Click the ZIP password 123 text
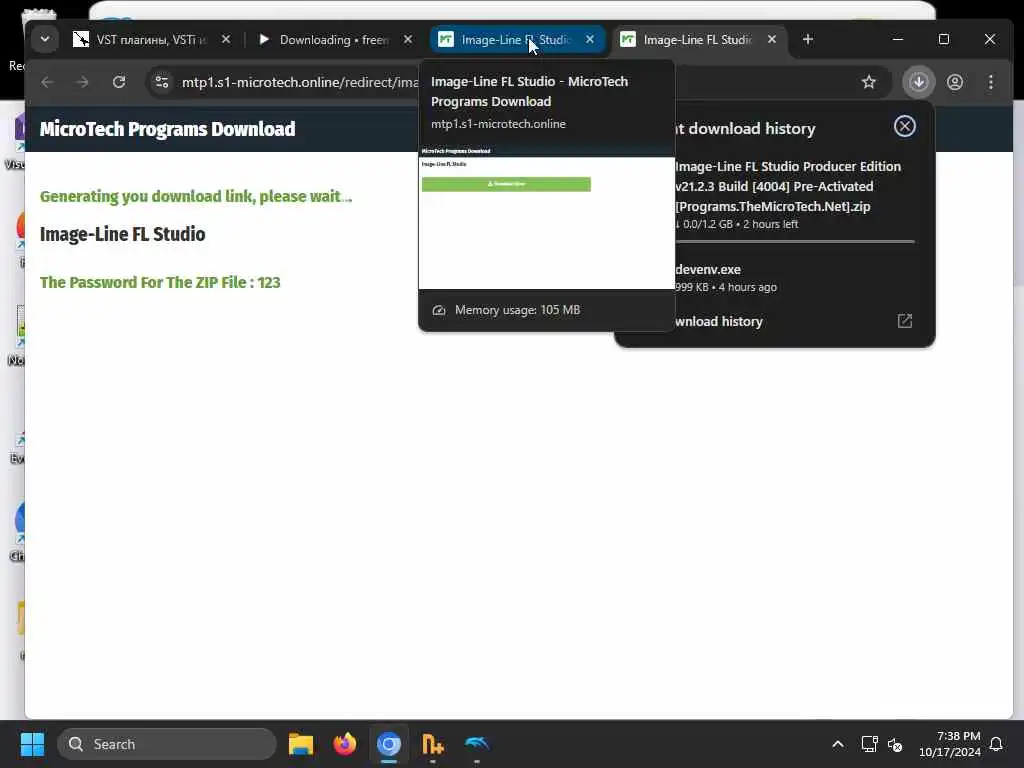 click(x=160, y=282)
